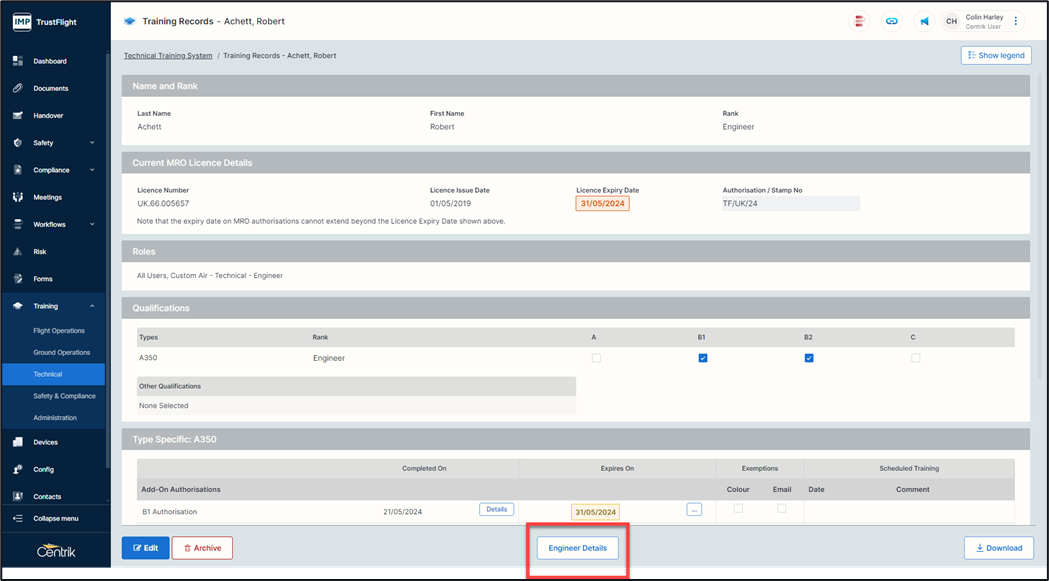Follow the Technical Training System breadcrumb link

(x=168, y=56)
